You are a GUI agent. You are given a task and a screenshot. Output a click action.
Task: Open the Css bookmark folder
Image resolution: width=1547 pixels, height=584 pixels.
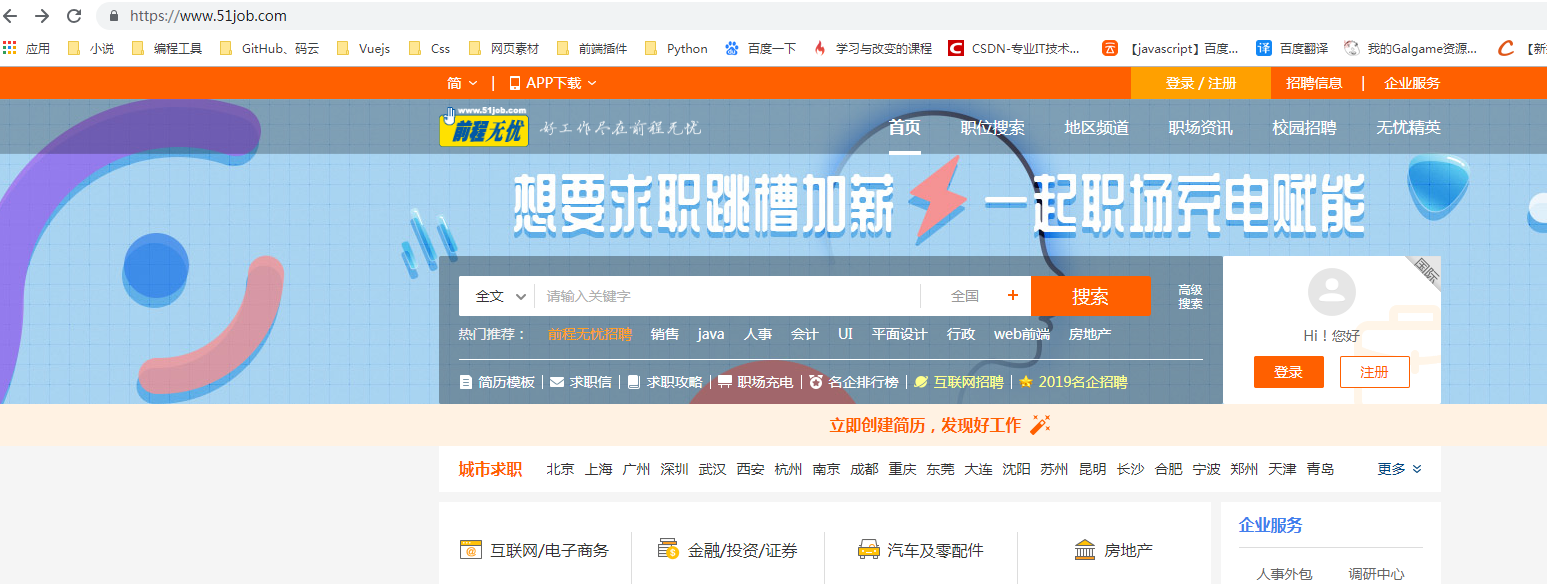point(429,48)
